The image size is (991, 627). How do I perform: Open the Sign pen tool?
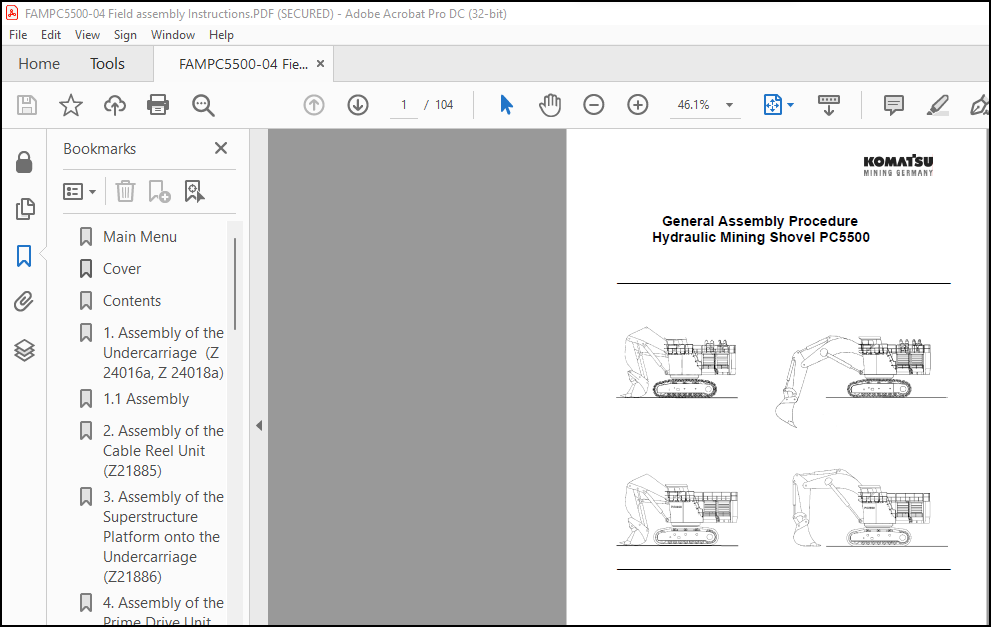click(980, 105)
